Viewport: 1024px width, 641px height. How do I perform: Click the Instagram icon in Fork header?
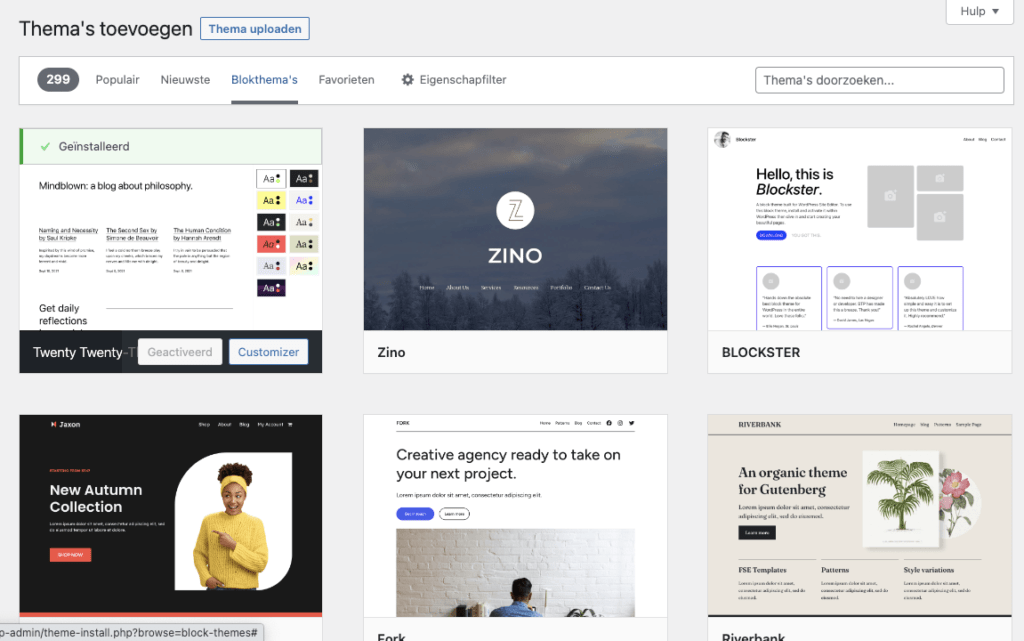(620, 423)
